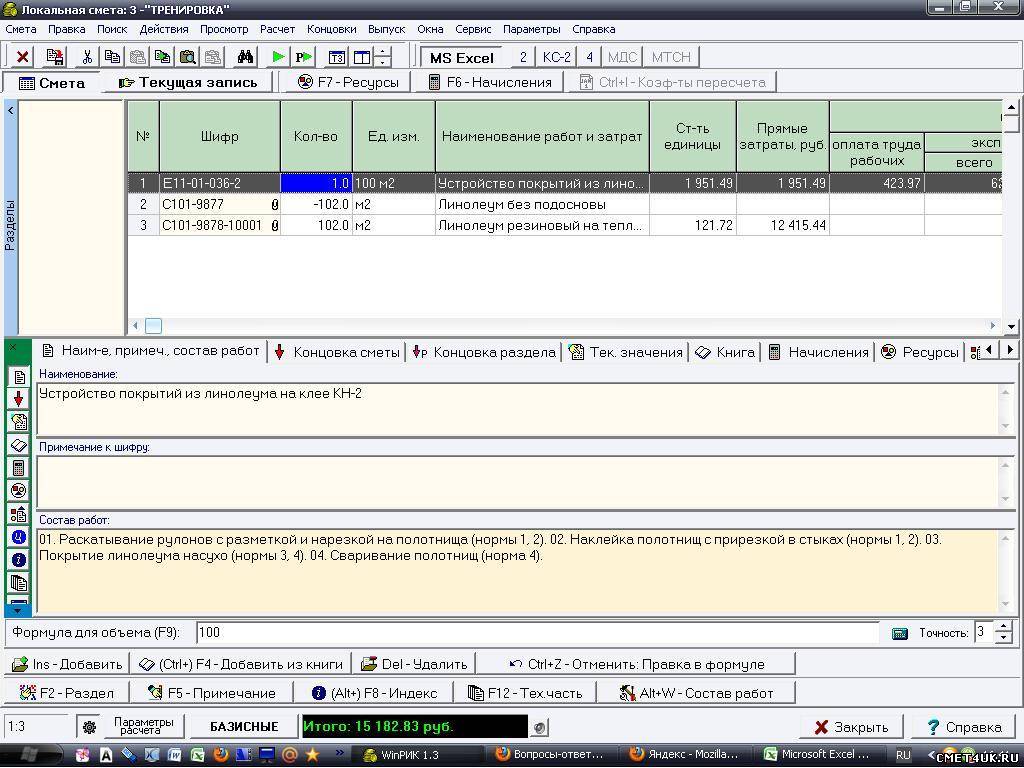Switch to Концовка раздела tab
Viewport: 1024px width, 768px height.
484,353
